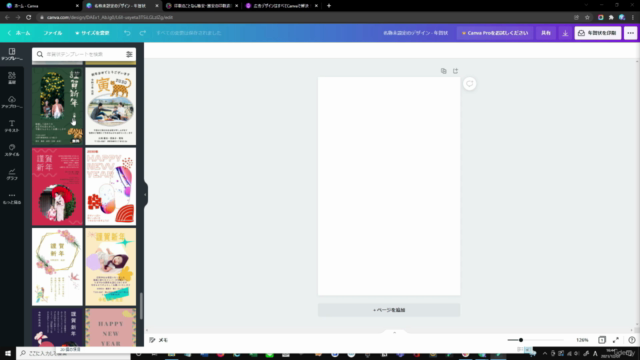This screenshot has height=360, width=640.
Task: Enter fullscreen presentation mode
Action: (x=616, y=340)
